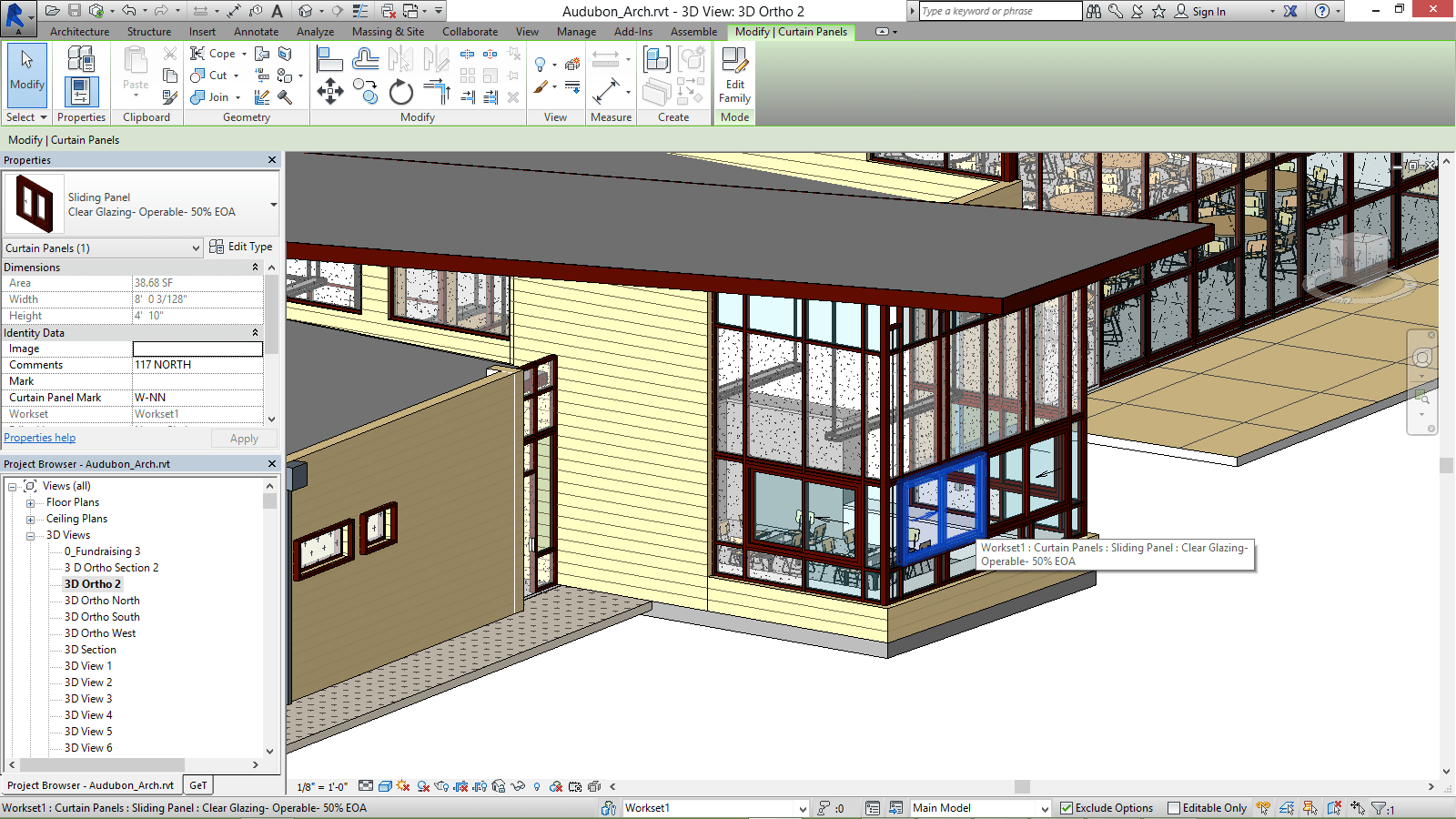Click Apply in the Properties palette
The height and width of the screenshot is (819, 1456).
pos(244,438)
